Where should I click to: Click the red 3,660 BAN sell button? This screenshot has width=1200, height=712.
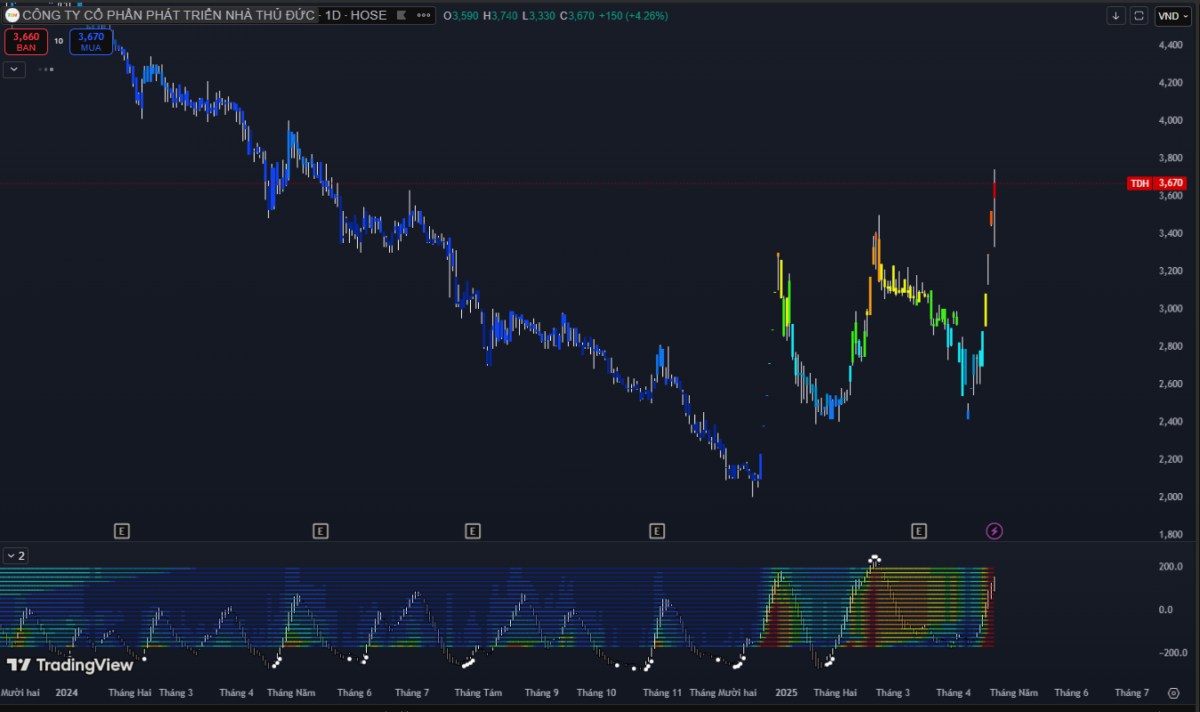point(26,41)
